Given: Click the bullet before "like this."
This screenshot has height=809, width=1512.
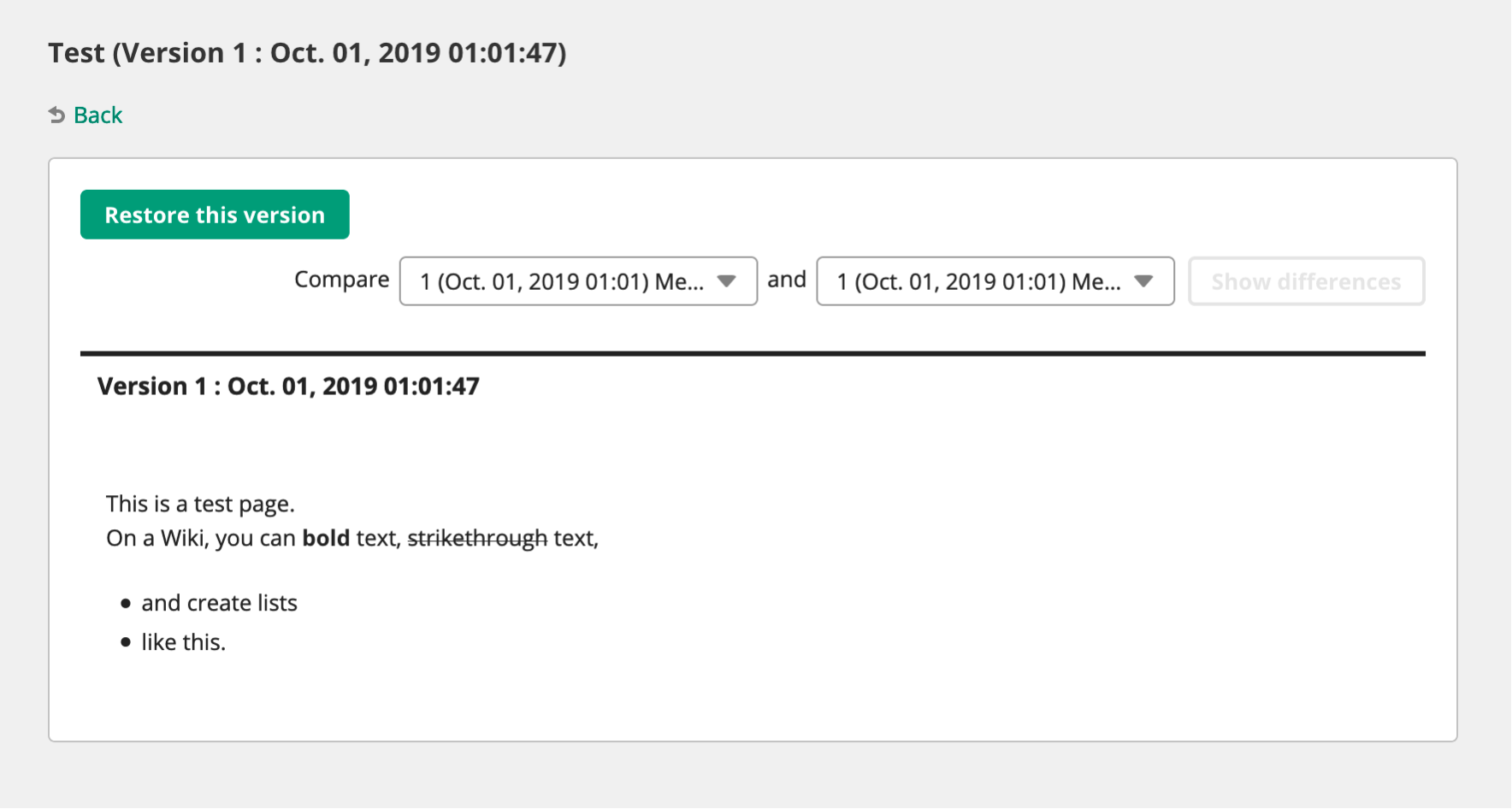Looking at the screenshot, I should coord(126,642).
